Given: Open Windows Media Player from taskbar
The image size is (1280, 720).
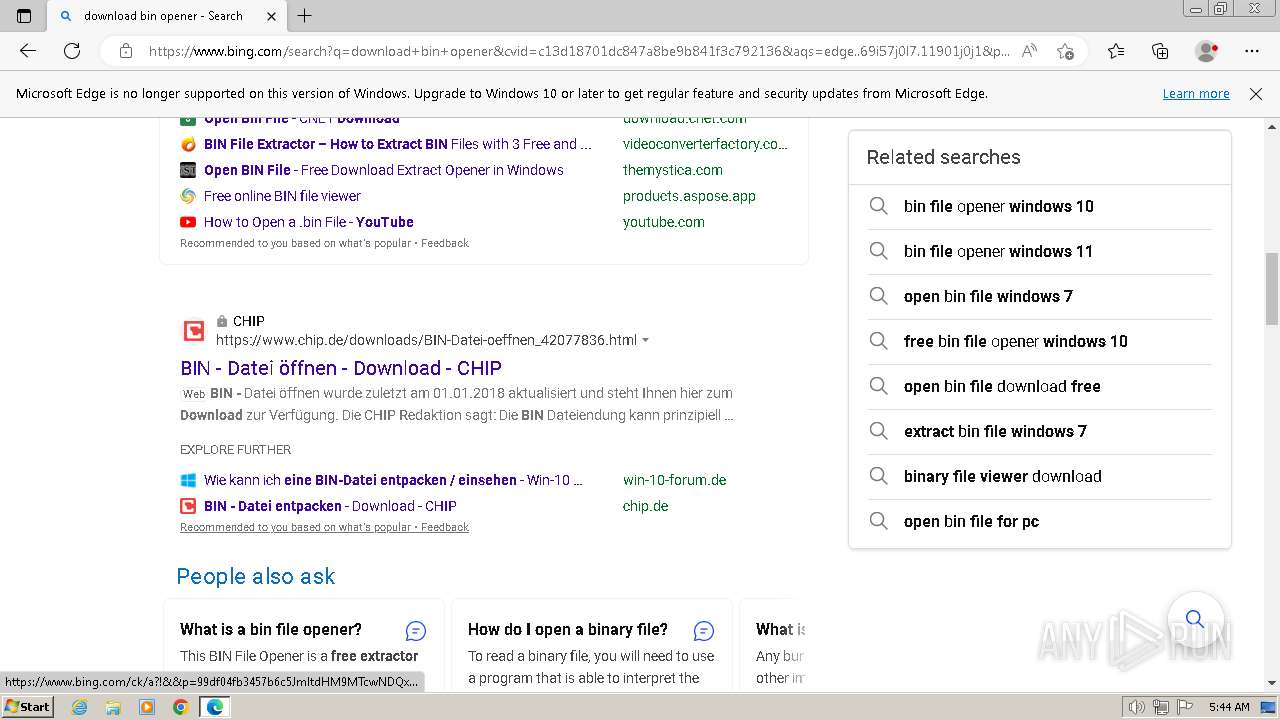Looking at the screenshot, I should point(147,707).
